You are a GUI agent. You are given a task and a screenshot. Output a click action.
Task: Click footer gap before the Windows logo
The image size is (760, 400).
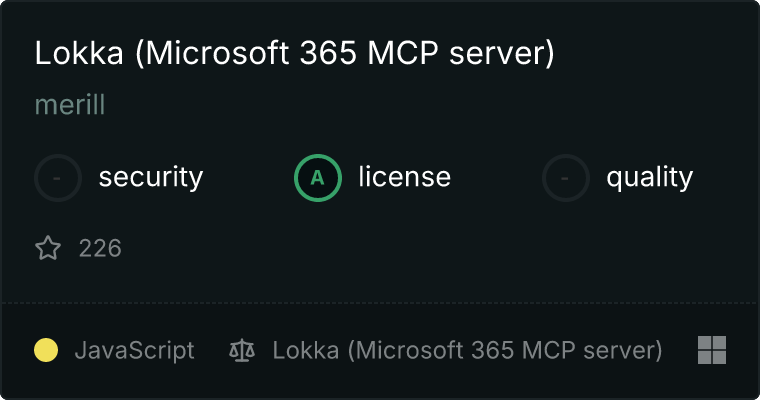coord(680,350)
